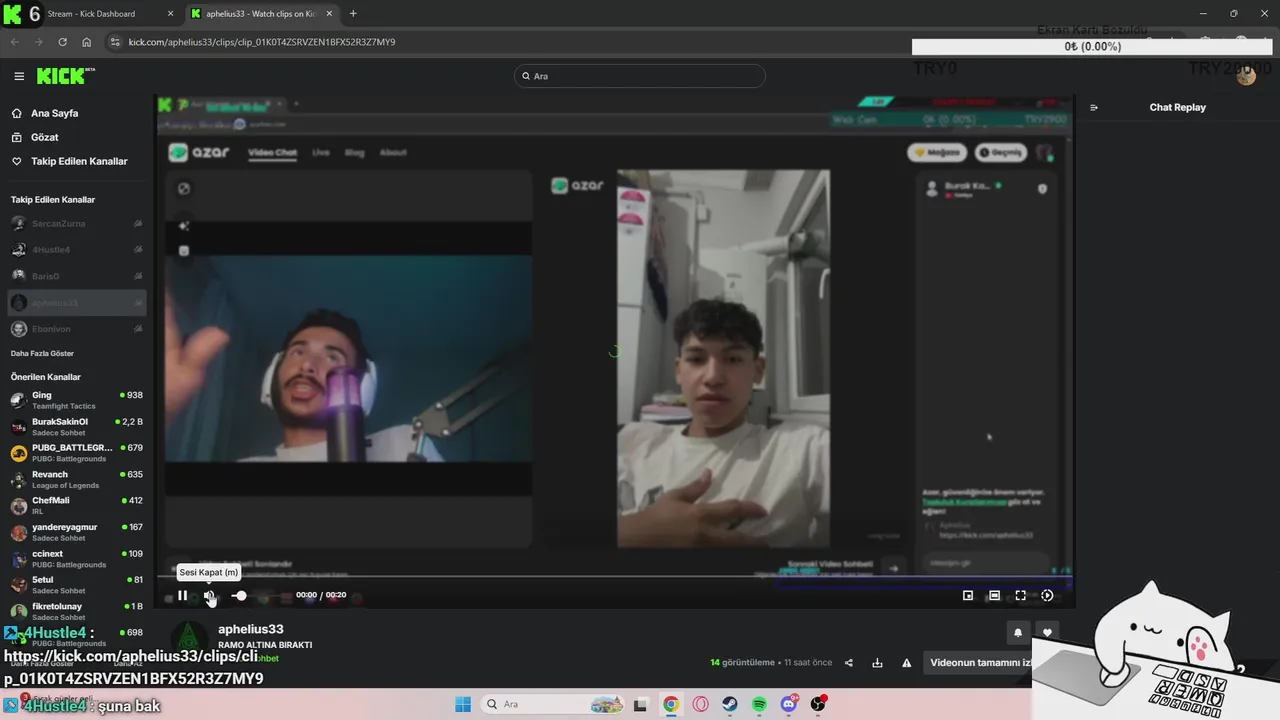
Task: View site information icon
Action: 115,42
